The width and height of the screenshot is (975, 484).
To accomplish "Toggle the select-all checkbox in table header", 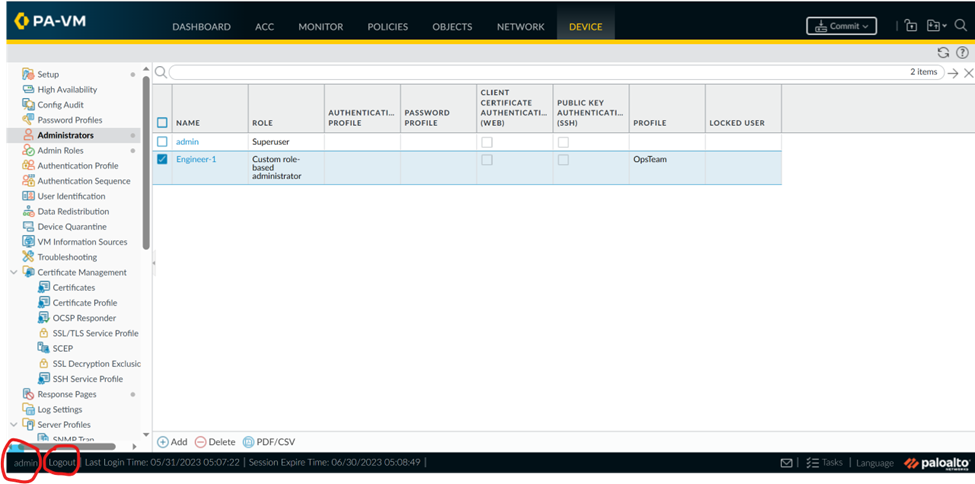I will click(162, 123).
